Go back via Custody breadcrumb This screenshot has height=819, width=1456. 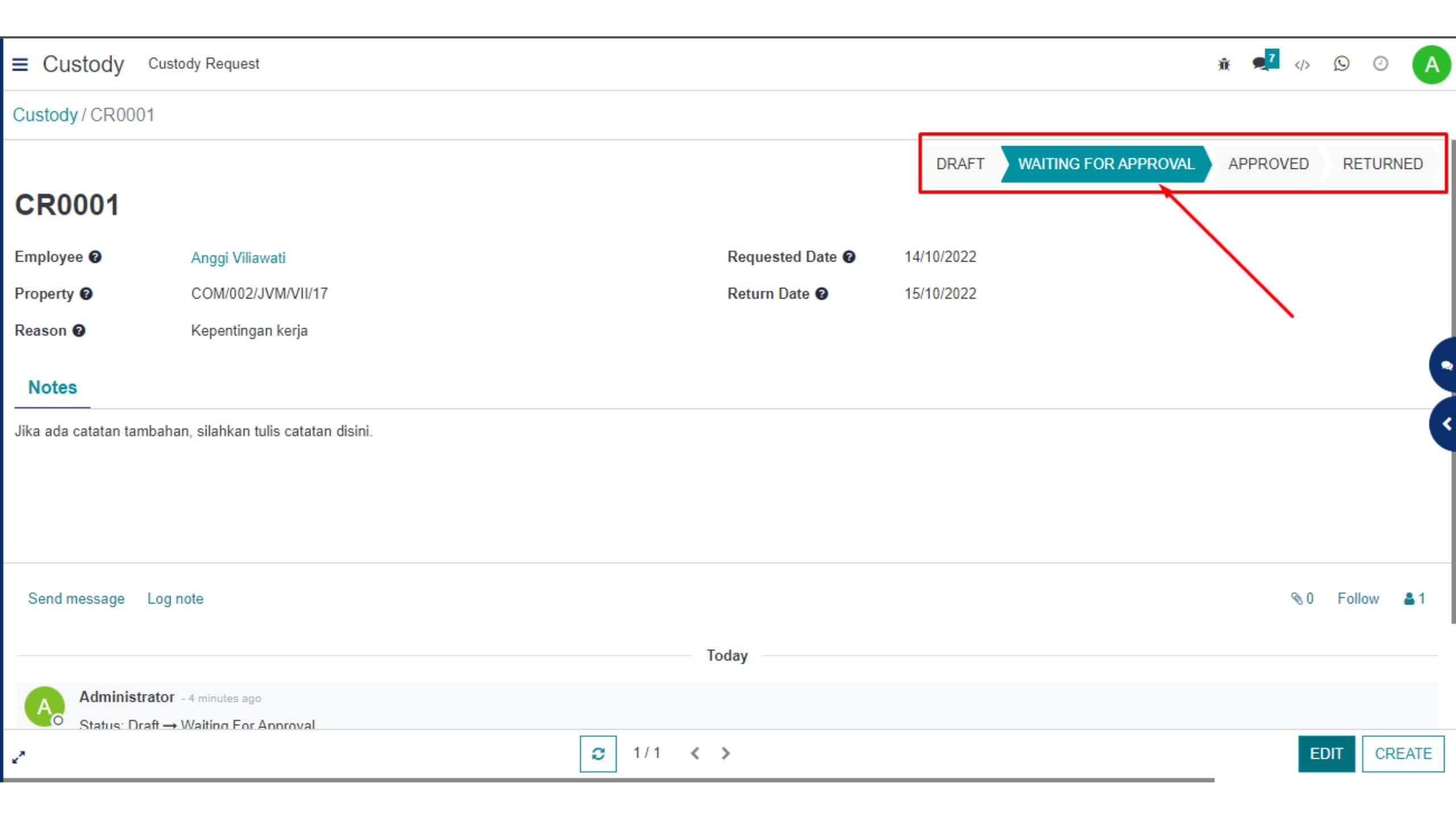[45, 115]
